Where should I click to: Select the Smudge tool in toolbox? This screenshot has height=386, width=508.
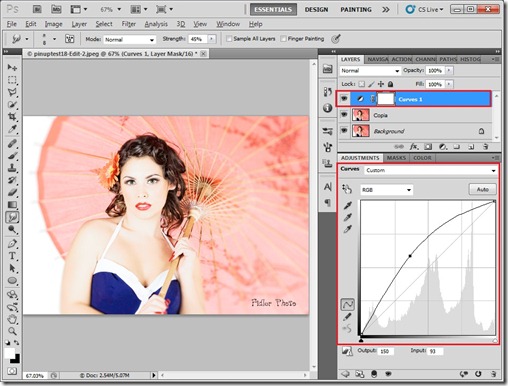[12, 217]
